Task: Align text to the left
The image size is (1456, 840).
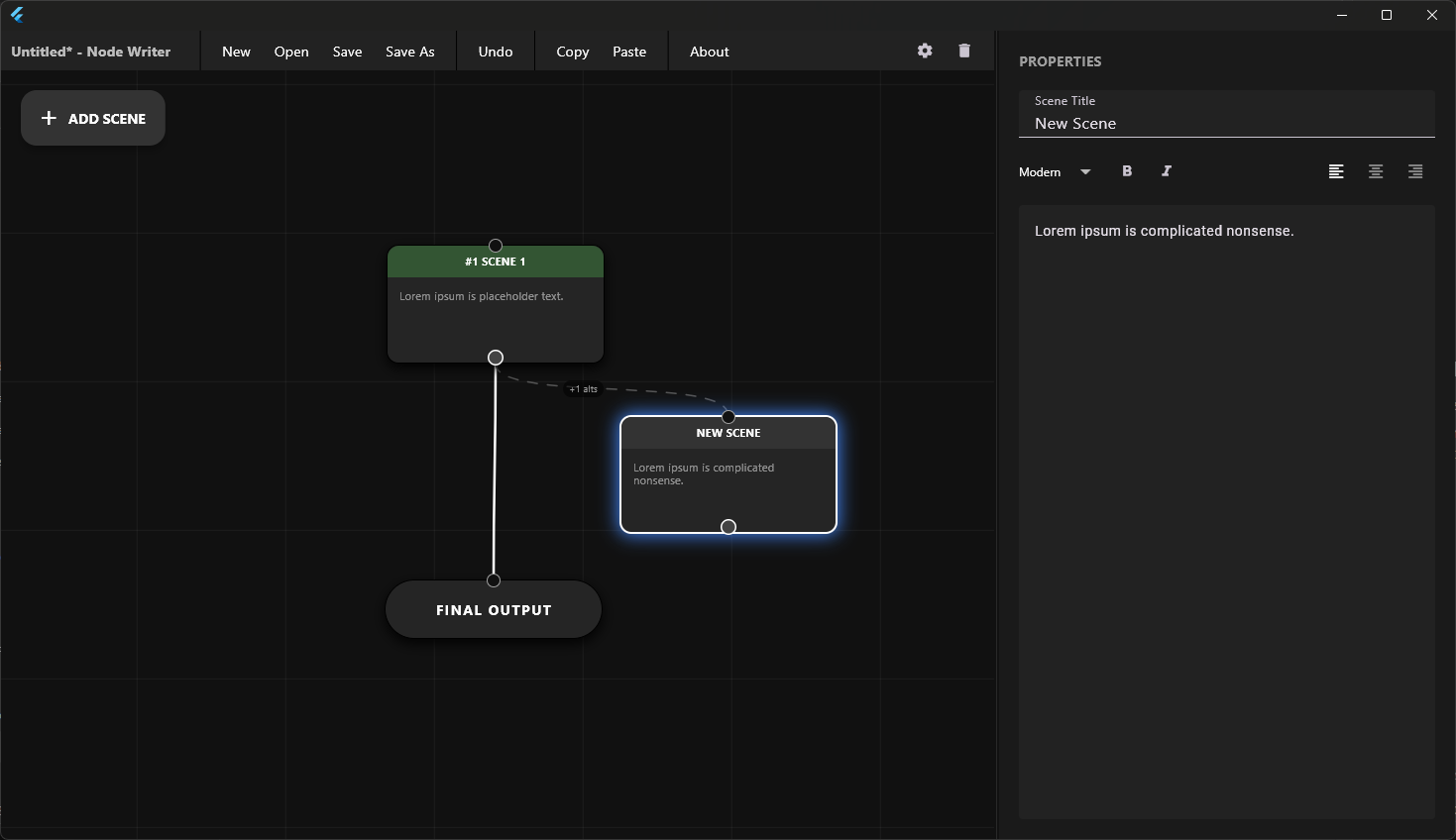Action: 1336,171
